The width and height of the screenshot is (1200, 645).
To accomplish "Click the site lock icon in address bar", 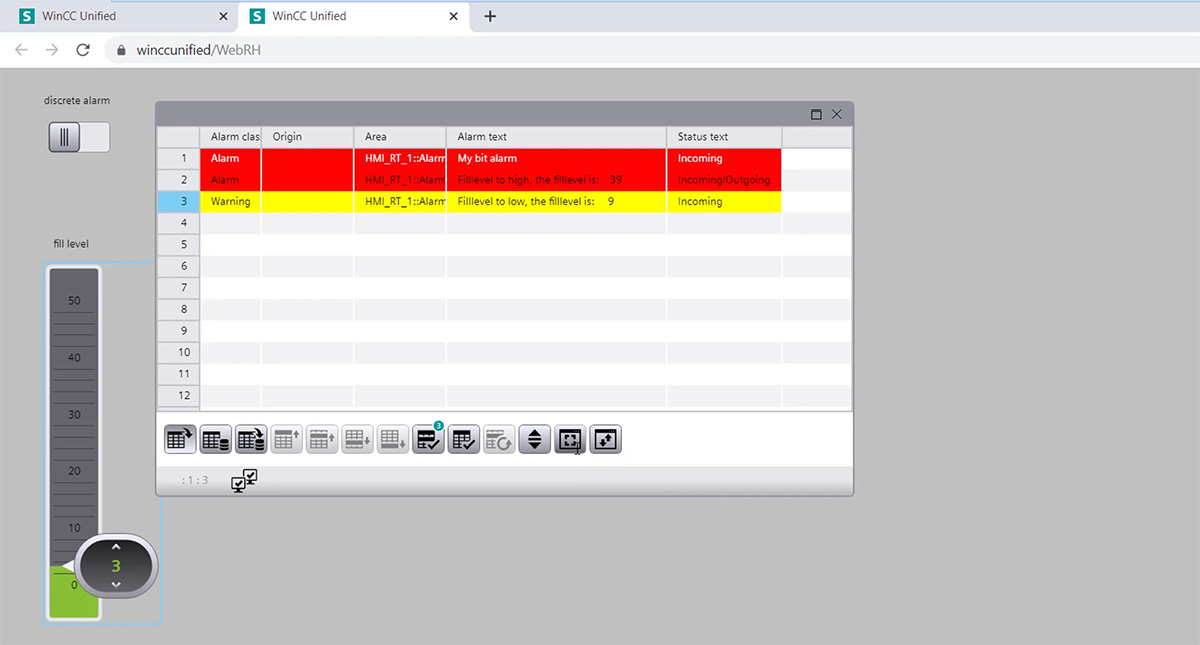I will tap(122, 50).
